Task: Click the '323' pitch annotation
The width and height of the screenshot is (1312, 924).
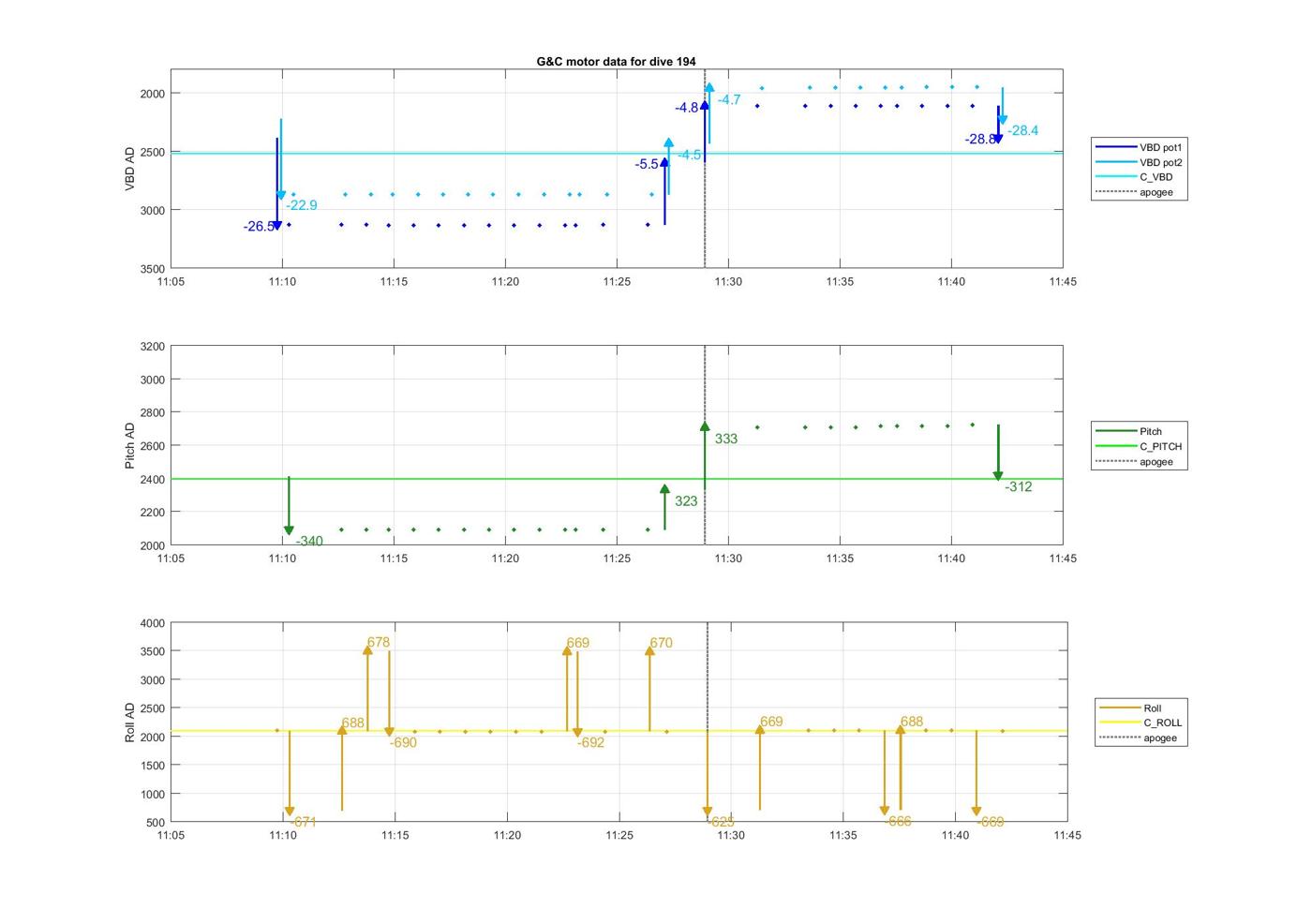Action: 686,501
